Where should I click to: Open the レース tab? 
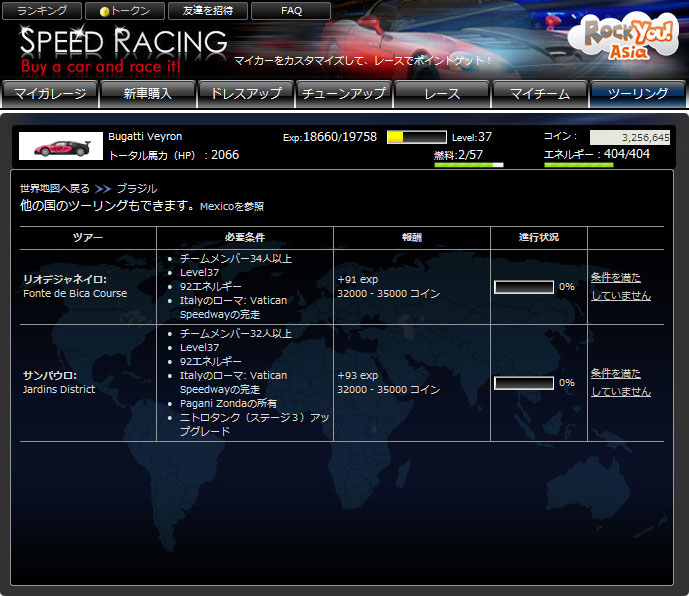click(442, 94)
